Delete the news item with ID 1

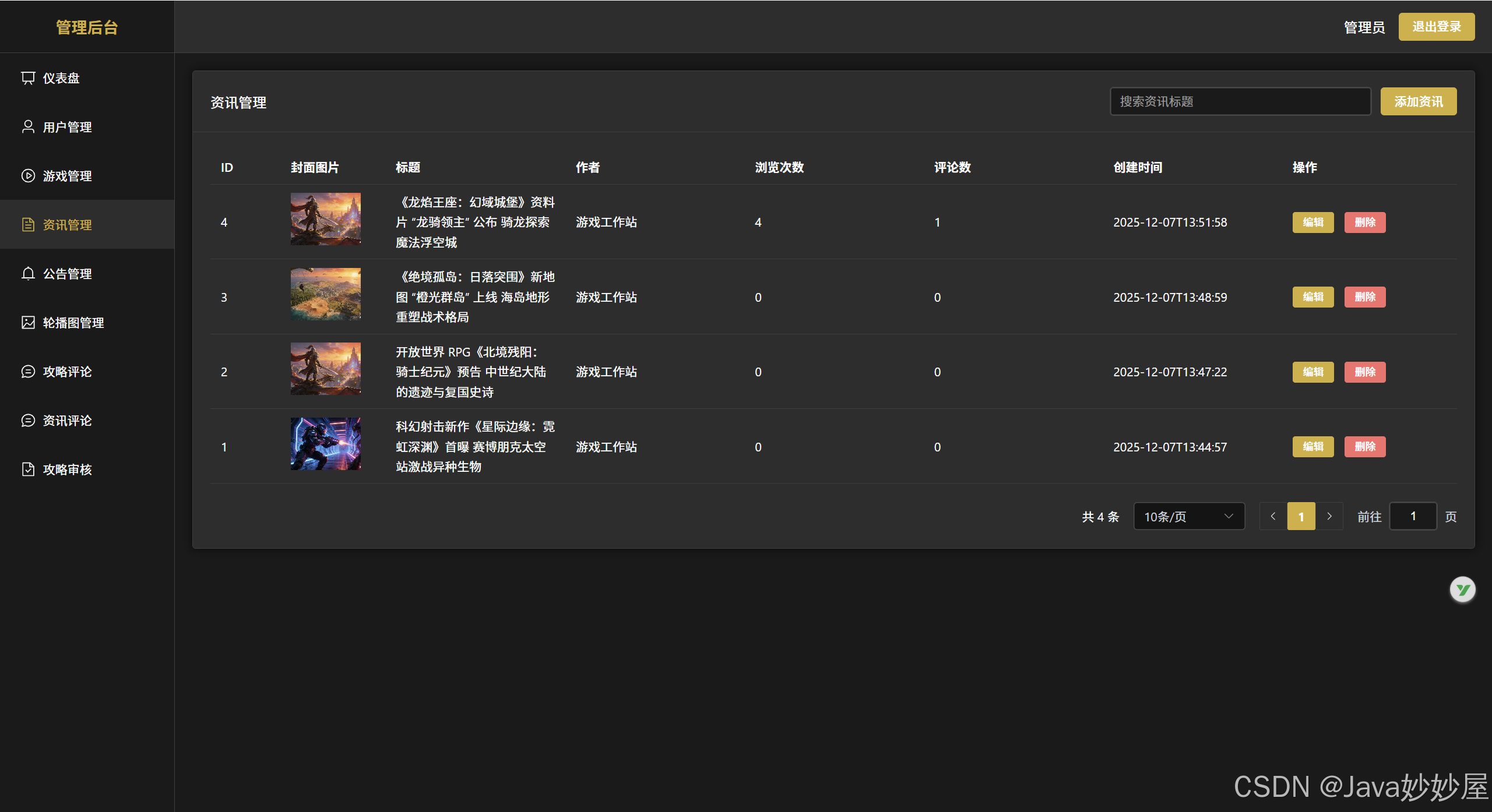[x=1364, y=447]
